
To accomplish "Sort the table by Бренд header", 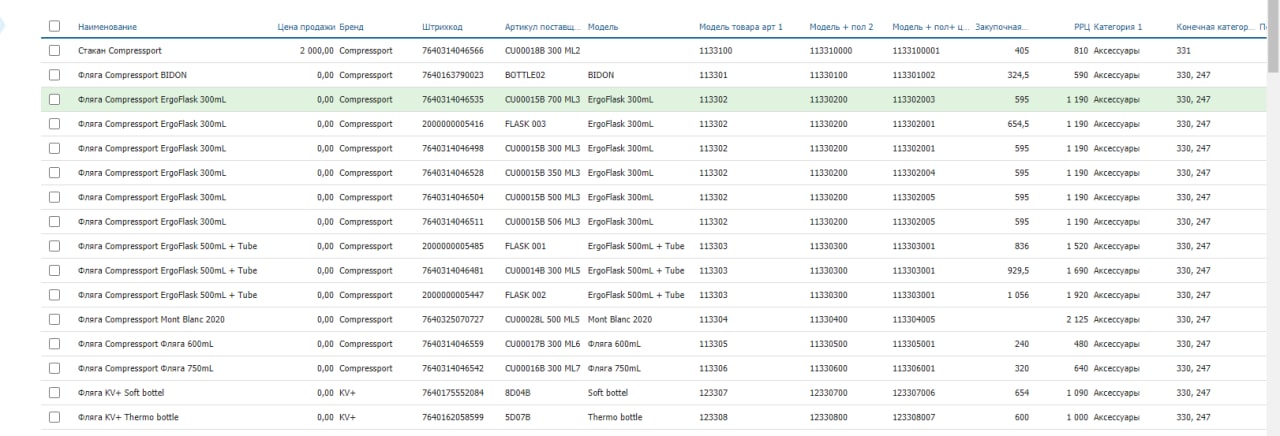I will click(x=351, y=26).
